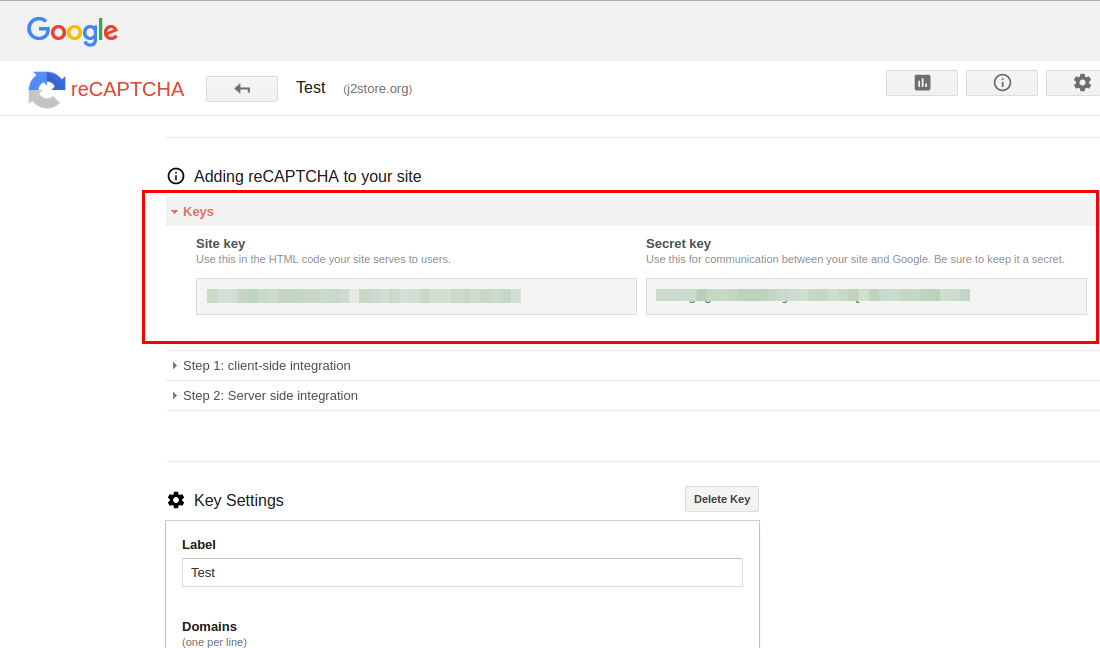Click the Label input containing Test

click(462, 573)
